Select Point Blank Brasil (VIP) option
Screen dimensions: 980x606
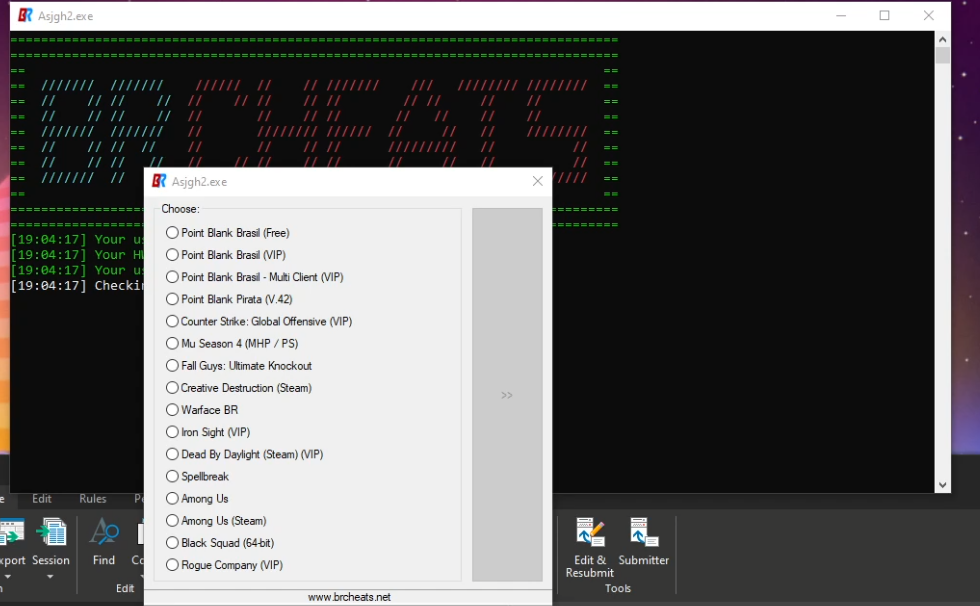pyautogui.click(x=226, y=255)
